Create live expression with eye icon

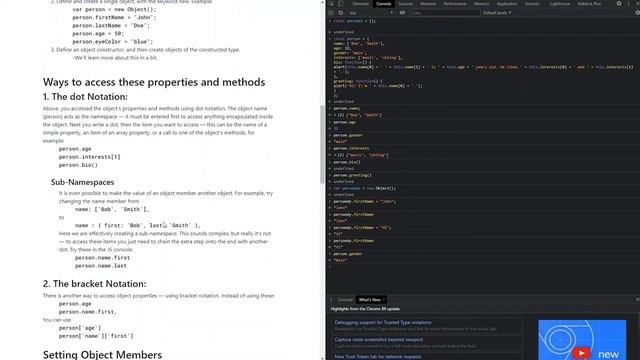click(x=402, y=13)
